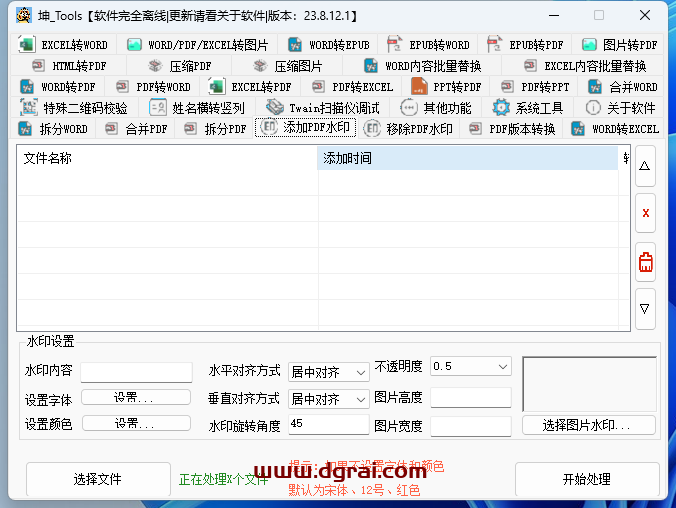Click the 压缩图片 tab icon
Image resolution: width=676 pixels, height=508 pixels.
[260, 66]
